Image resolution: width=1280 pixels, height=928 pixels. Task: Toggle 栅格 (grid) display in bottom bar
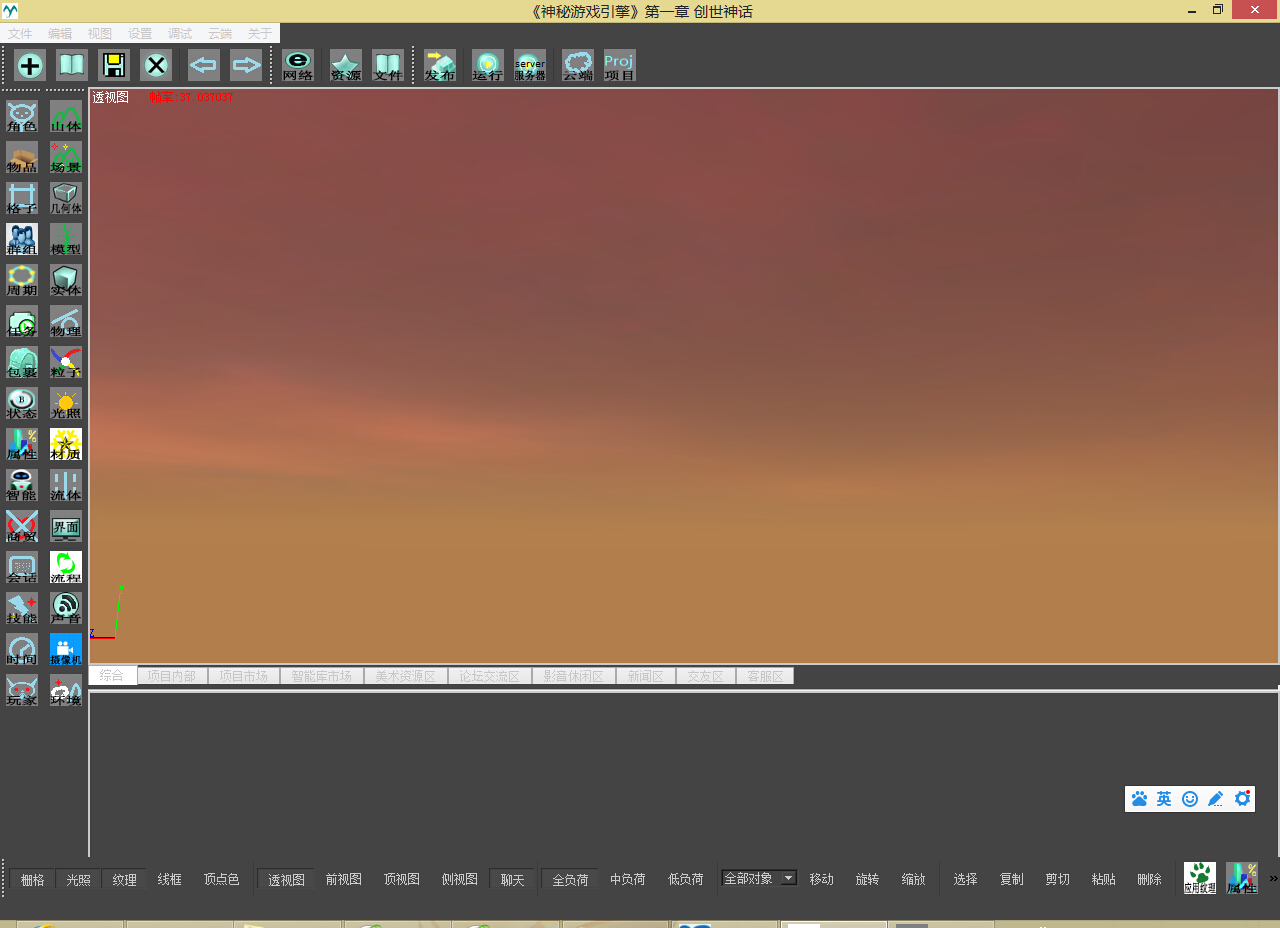click(33, 880)
